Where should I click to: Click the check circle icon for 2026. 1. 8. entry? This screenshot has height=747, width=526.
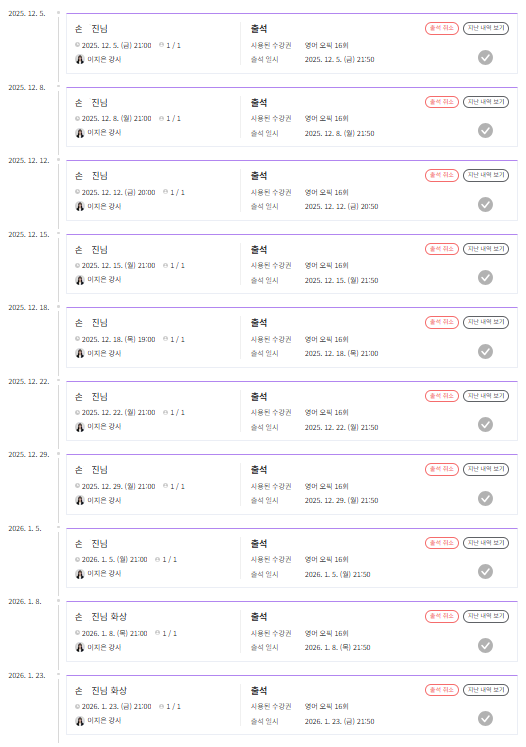(485, 646)
